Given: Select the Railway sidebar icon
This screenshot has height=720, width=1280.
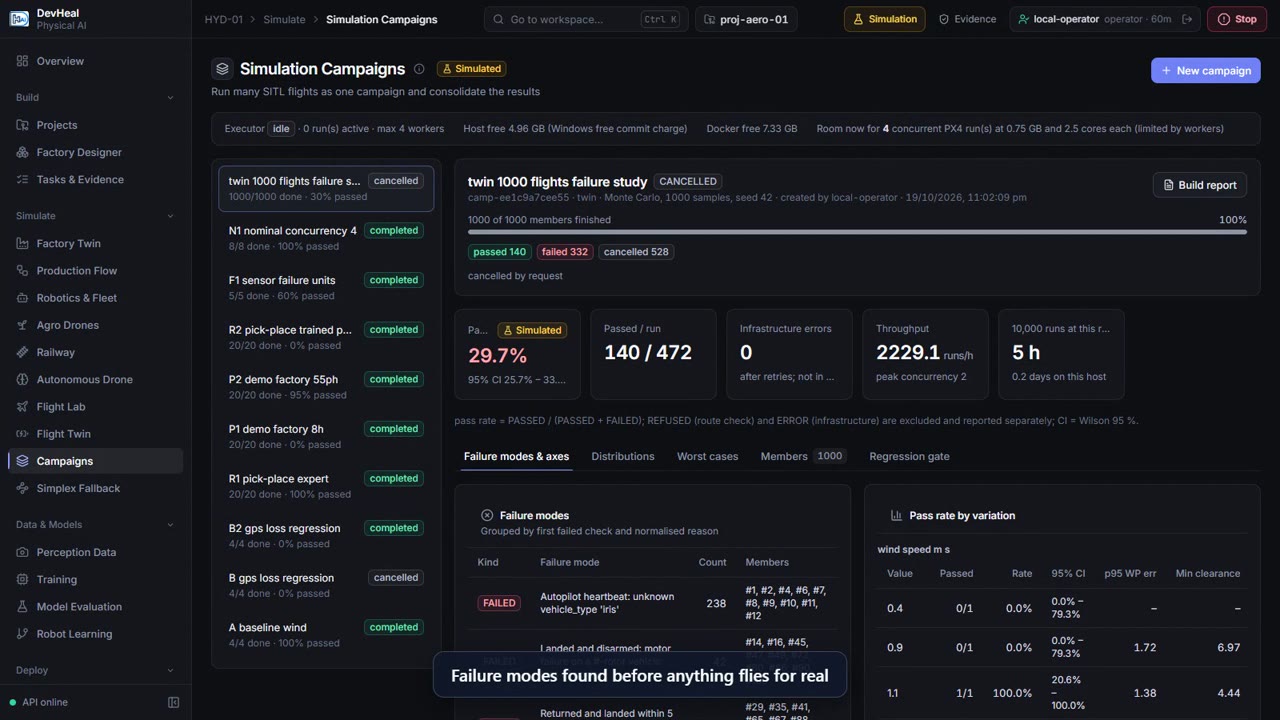Looking at the screenshot, I should 22,352.
